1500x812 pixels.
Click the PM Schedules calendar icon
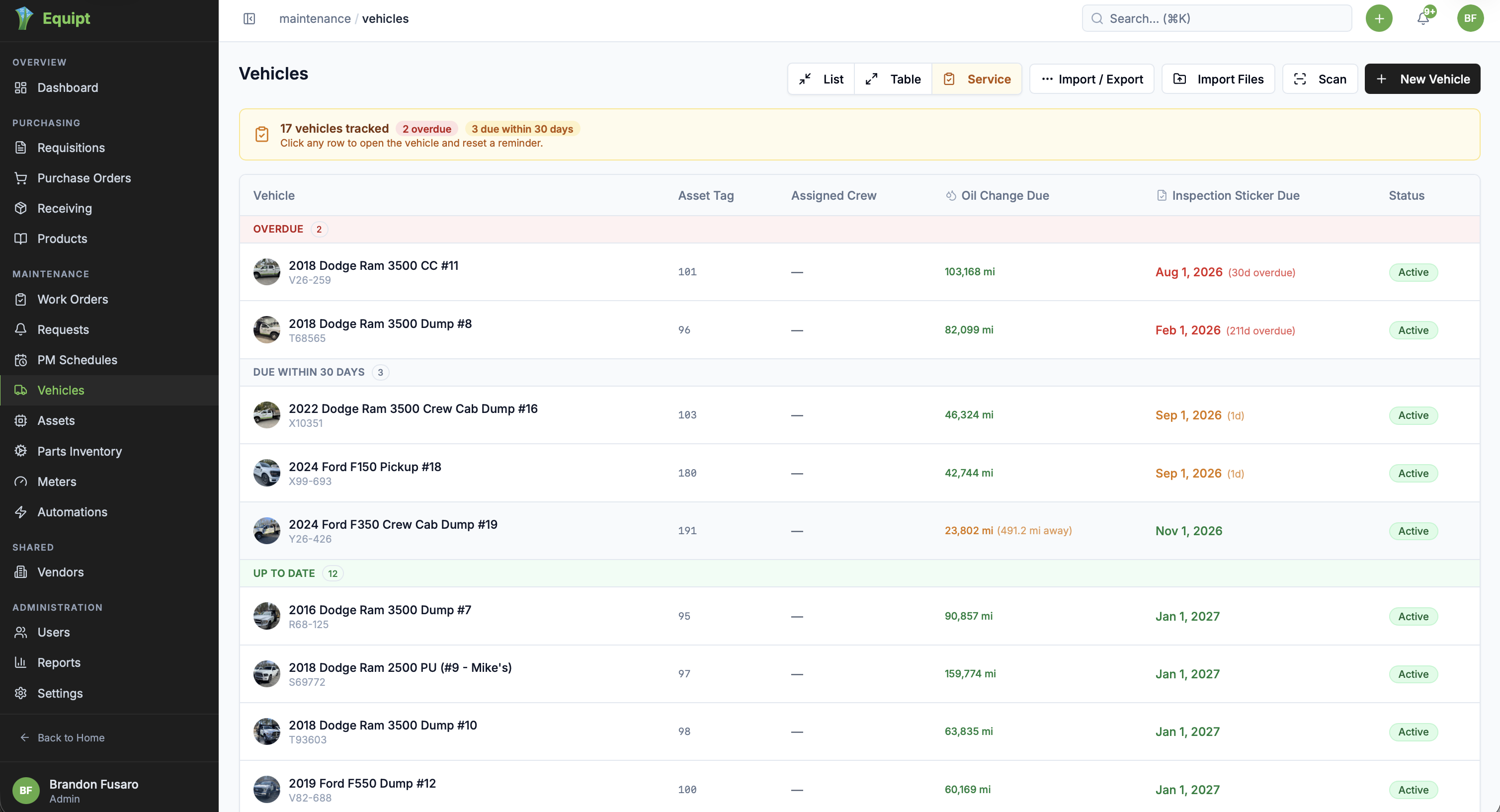21,360
